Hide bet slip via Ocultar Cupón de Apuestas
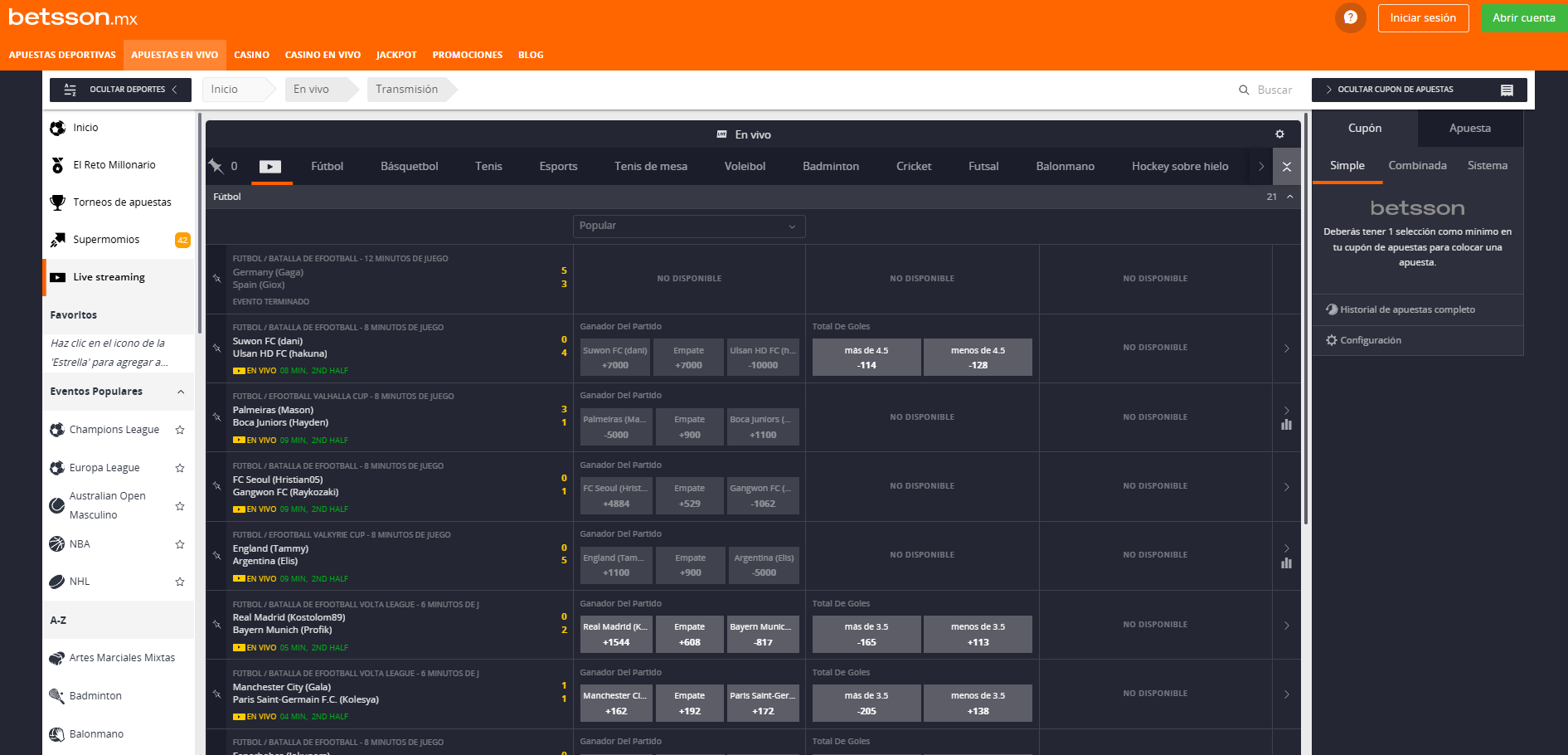The height and width of the screenshot is (755, 1568). pos(1419,90)
